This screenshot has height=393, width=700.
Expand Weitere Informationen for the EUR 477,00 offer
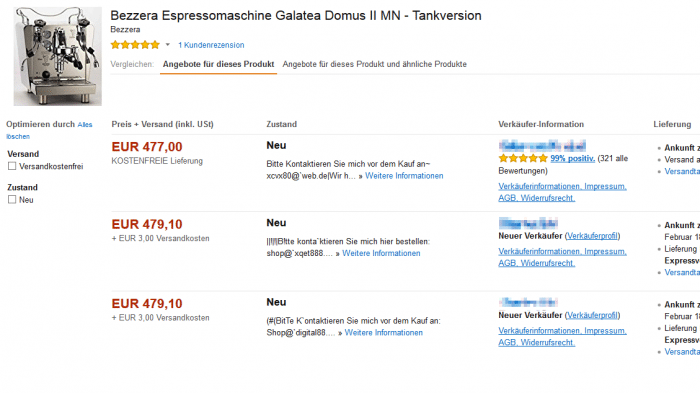(x=404, y=176)
